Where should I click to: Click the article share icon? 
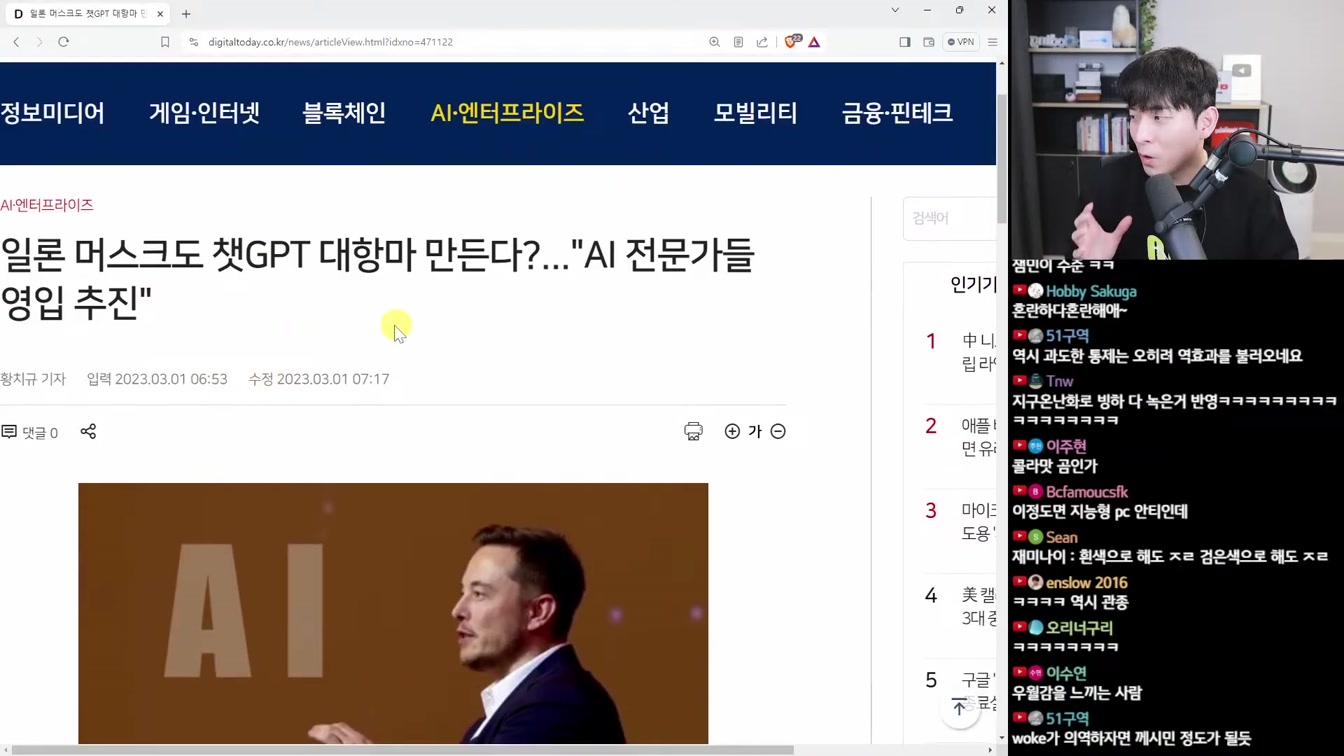click(88, 431)
